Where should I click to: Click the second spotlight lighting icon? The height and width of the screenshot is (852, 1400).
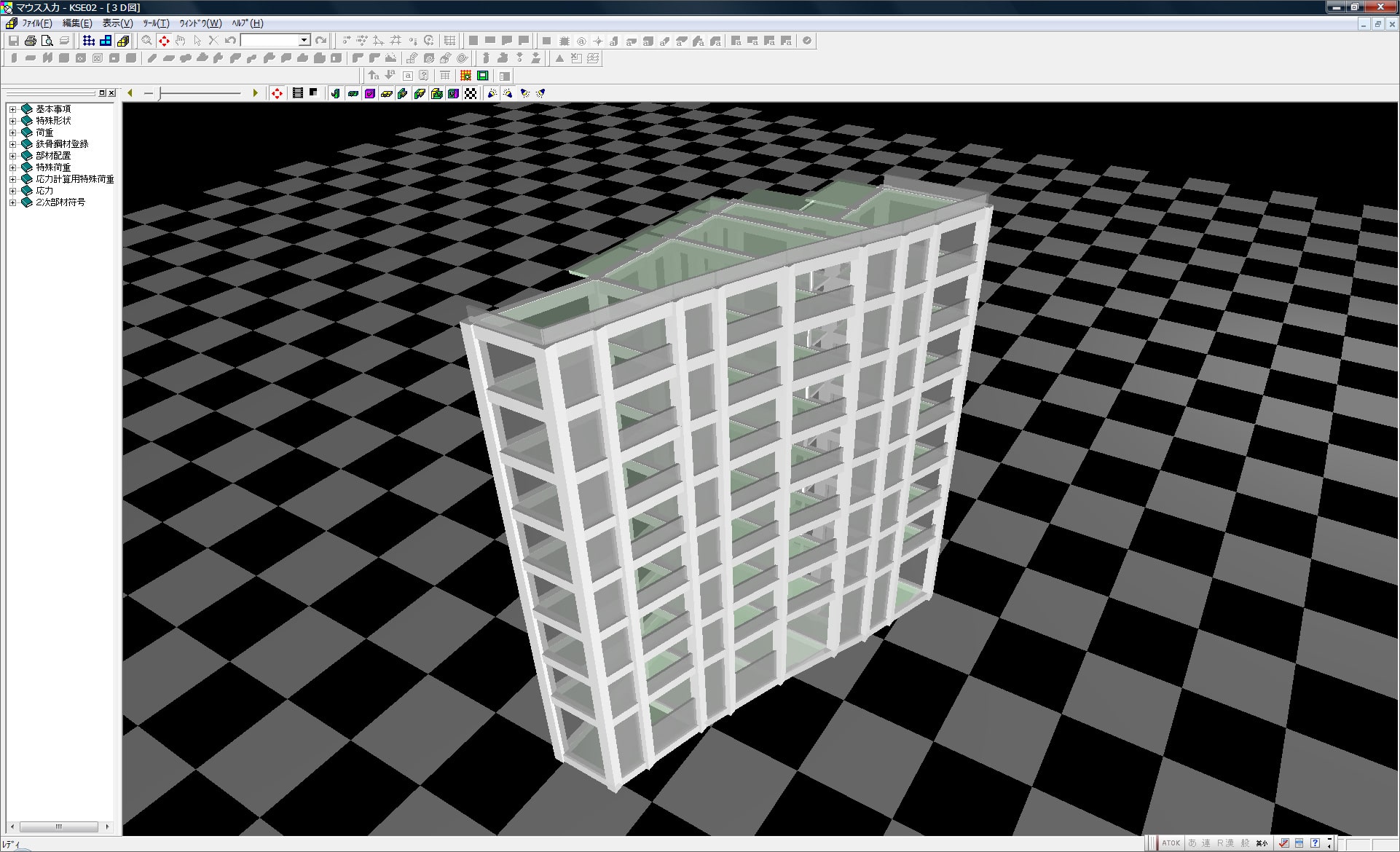pos(508,93)
